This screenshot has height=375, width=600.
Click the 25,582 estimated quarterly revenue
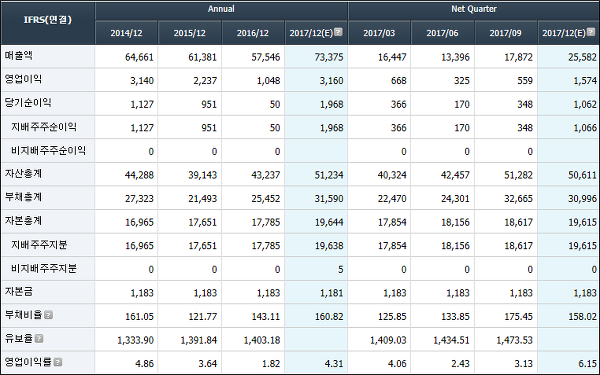coord(582,57)
